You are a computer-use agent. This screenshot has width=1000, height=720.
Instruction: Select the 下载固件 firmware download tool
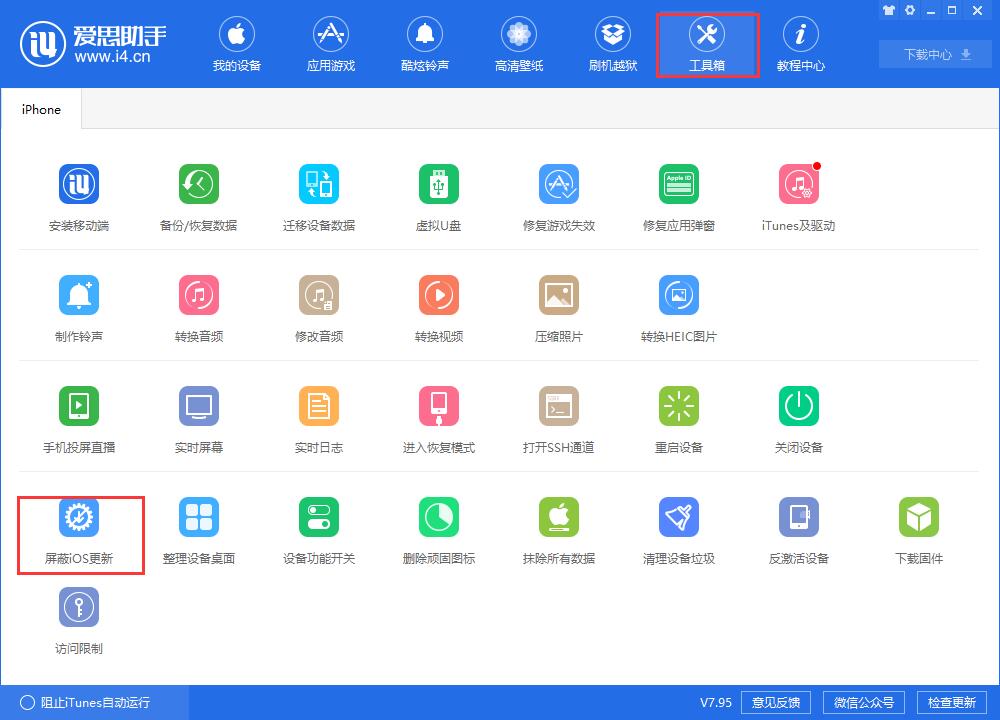coord(919,527)
